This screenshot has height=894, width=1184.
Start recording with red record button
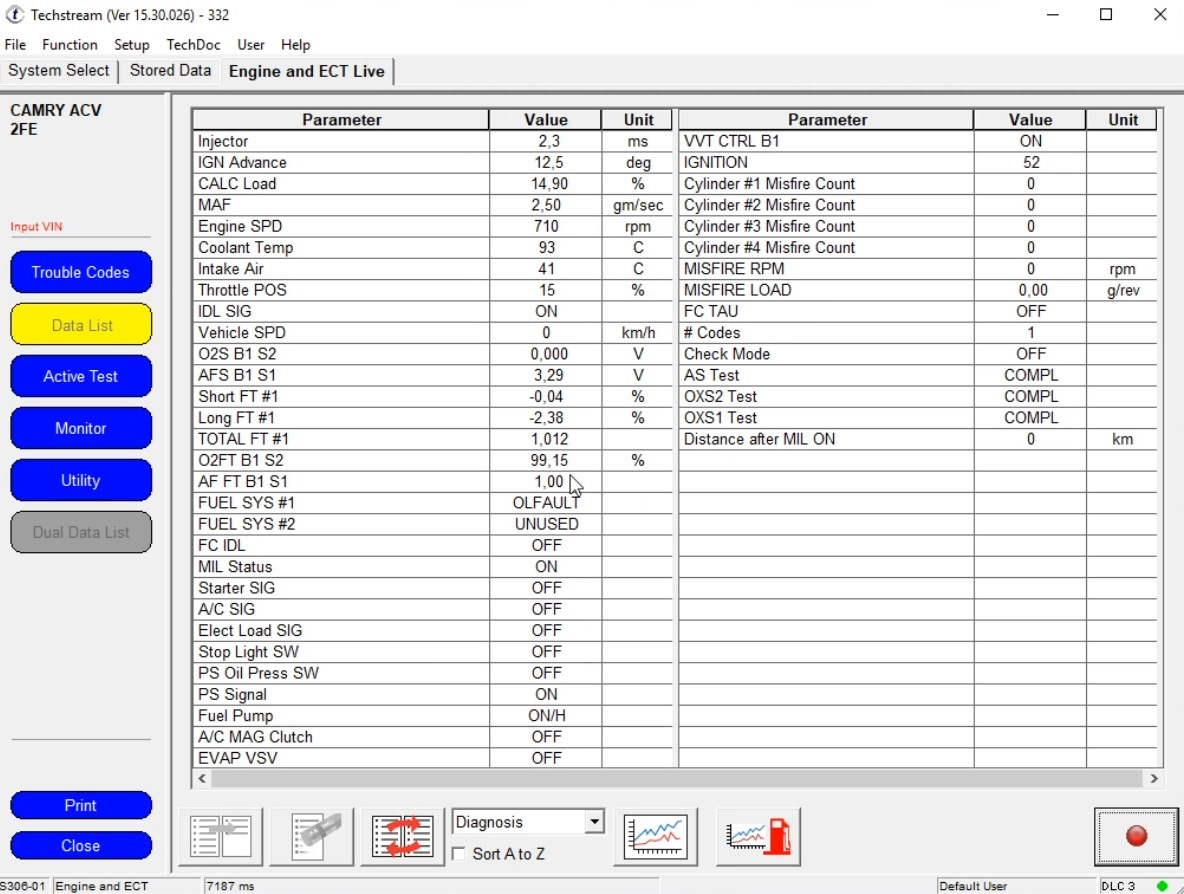1136,836
